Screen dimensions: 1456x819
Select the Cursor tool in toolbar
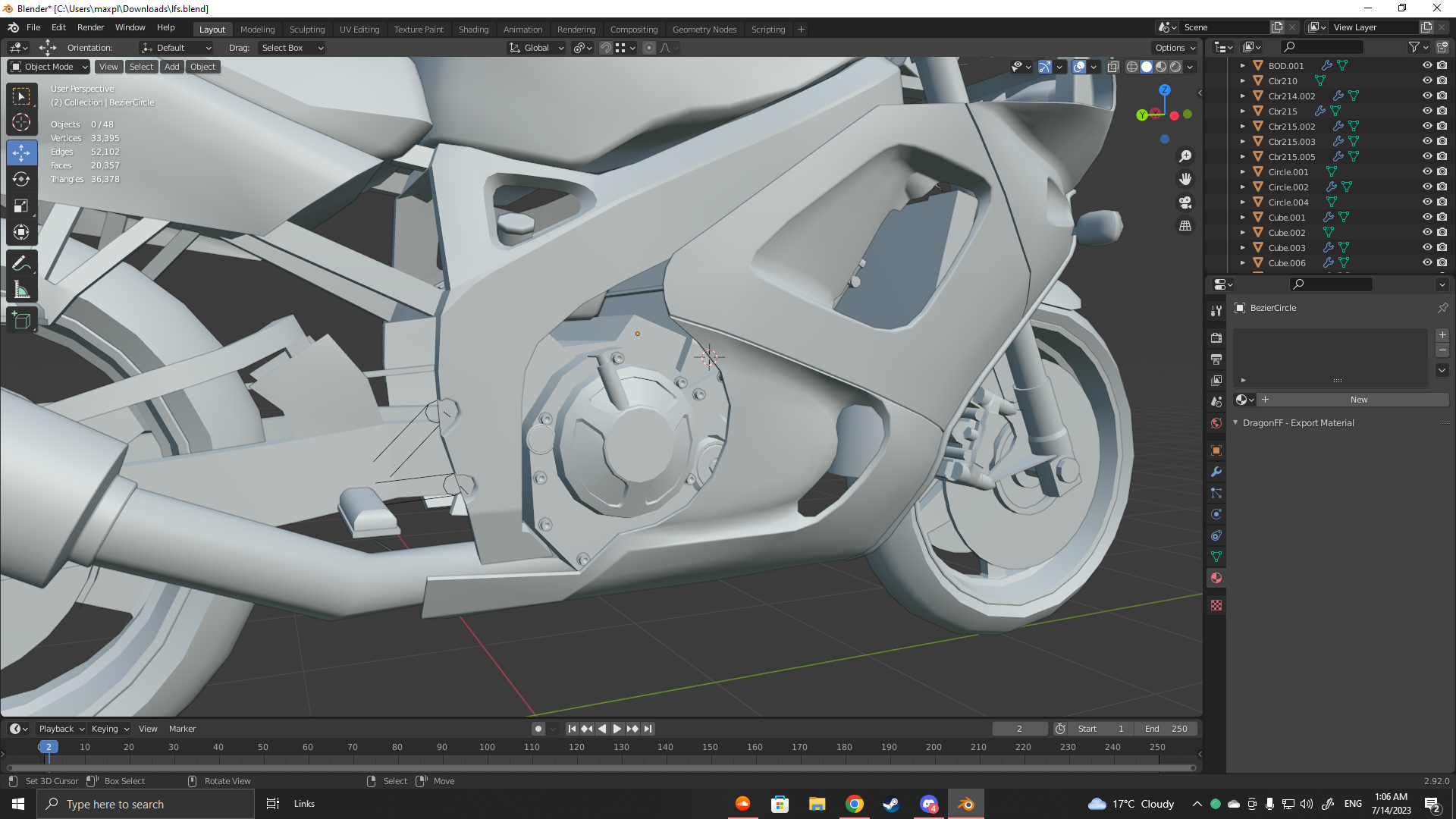pos(21,122)
